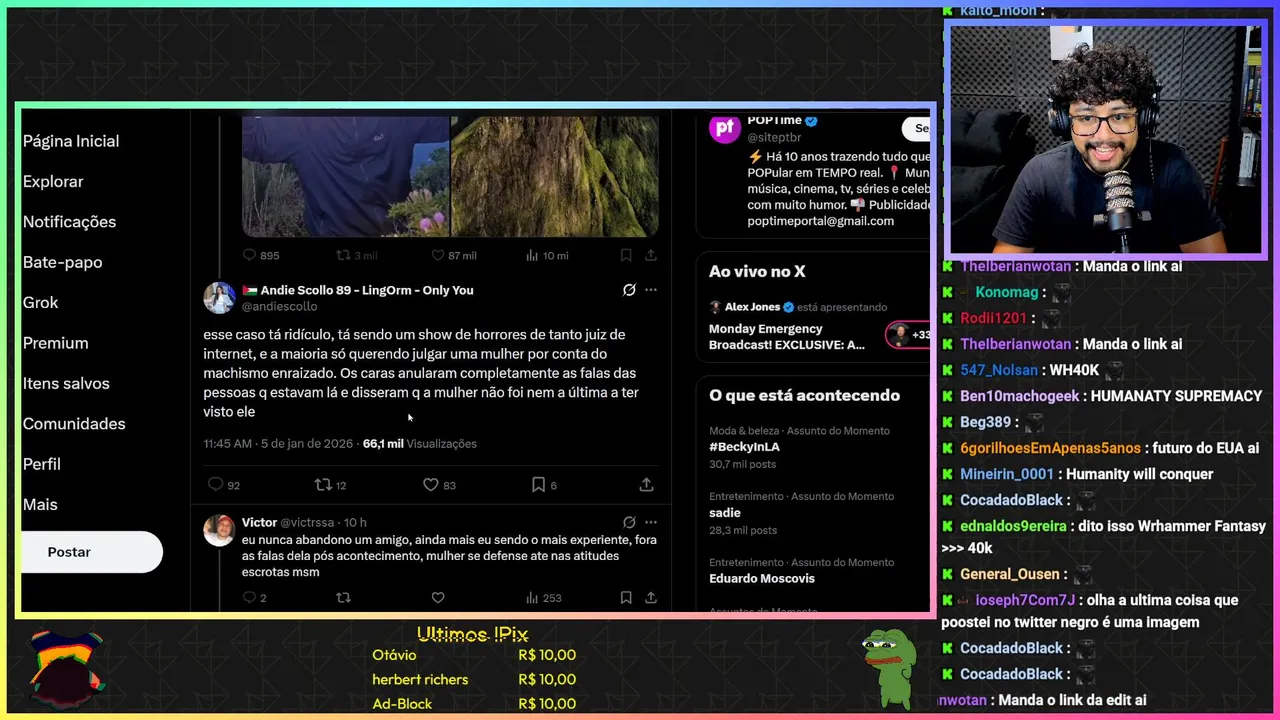The width and height of the screenshot is (1280, 720).
Task: Like Victor's reply
Action: coord(437,597)
